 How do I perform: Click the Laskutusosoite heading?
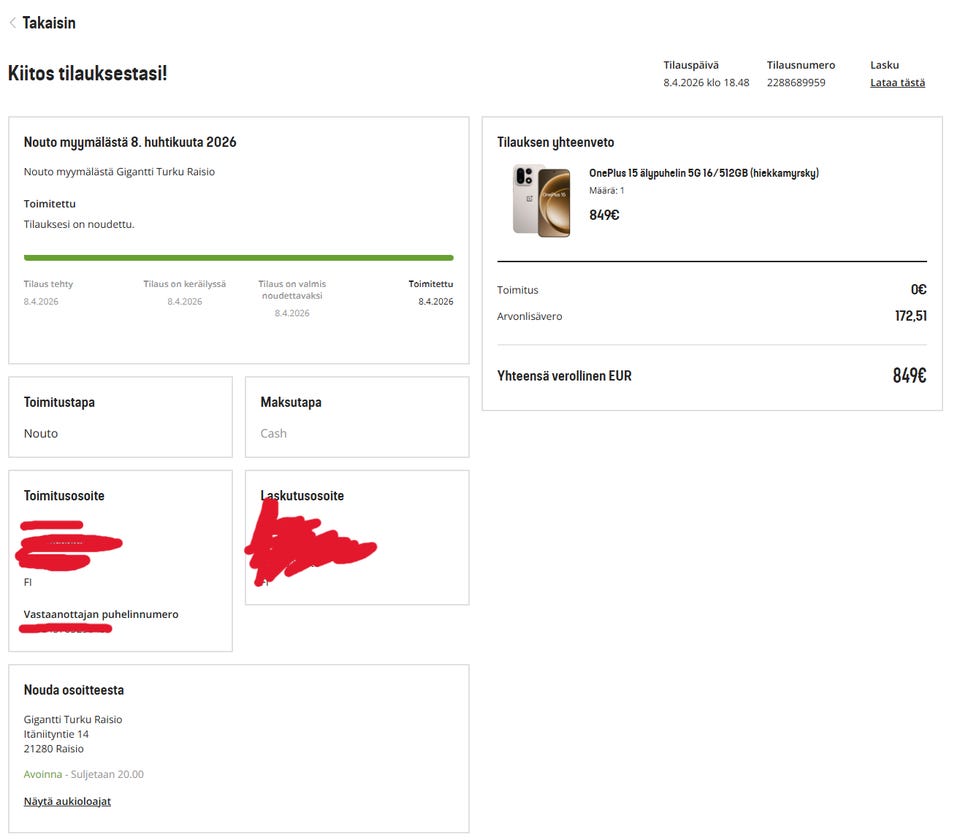tap(302, 496)
